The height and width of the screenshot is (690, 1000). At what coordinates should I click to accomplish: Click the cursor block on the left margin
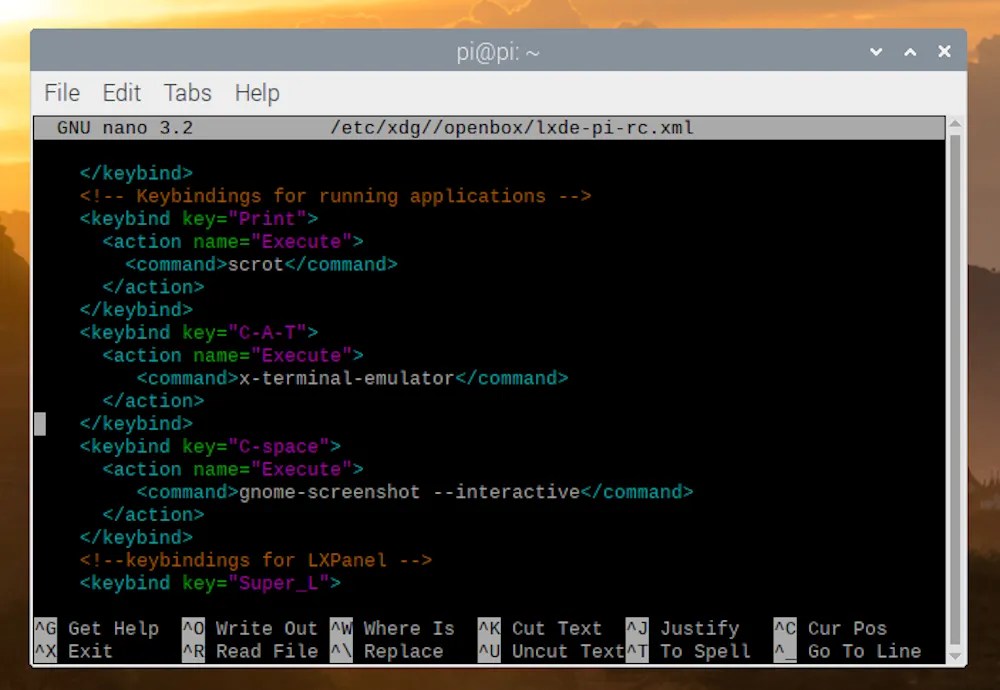pos(40,423)
